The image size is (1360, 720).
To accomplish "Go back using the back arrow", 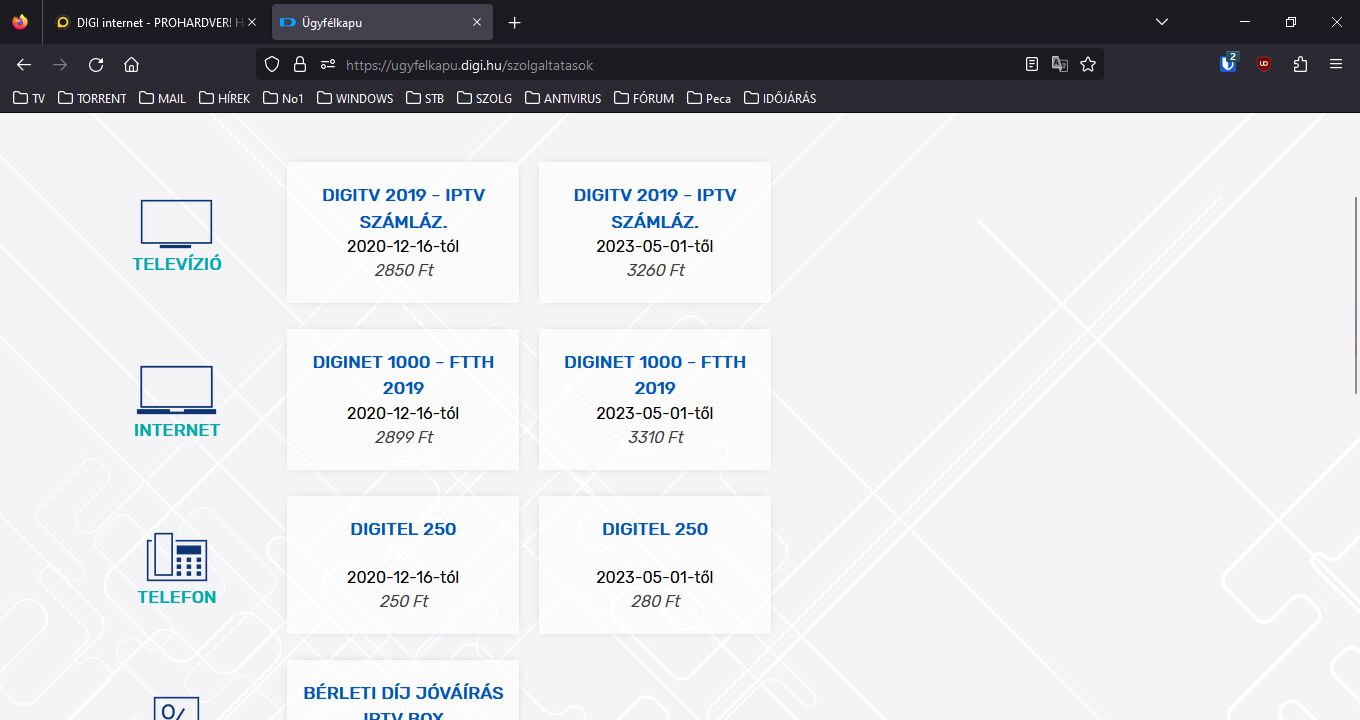I will tap(24, 65).
